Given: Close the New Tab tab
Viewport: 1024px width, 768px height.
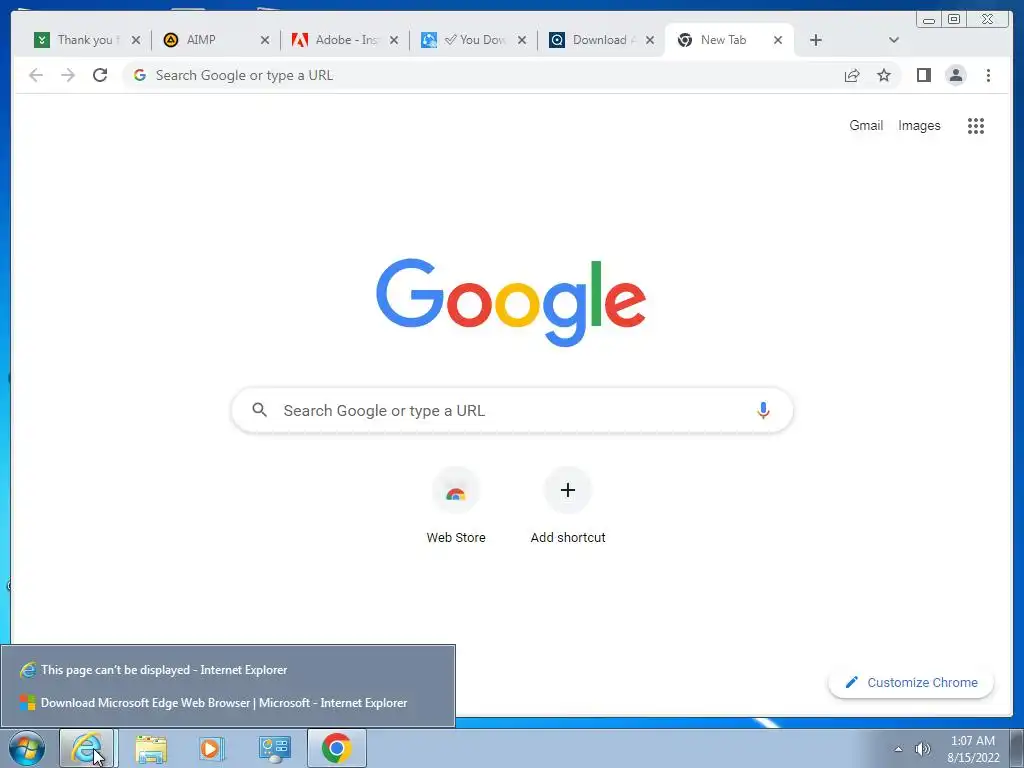Looking at the screenshot, I should (778, 40).
